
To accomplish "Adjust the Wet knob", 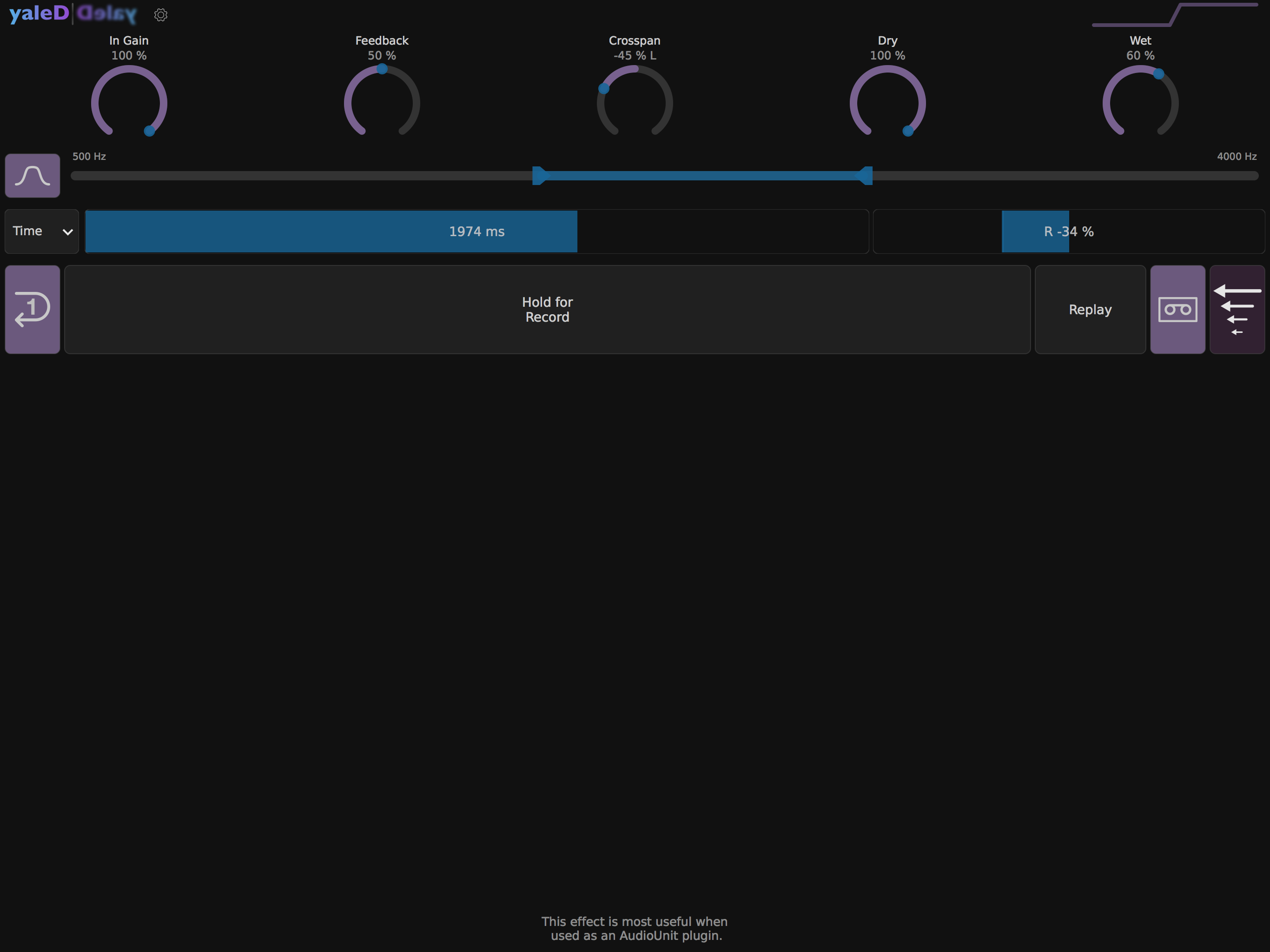I will (x=1140, y=102).
